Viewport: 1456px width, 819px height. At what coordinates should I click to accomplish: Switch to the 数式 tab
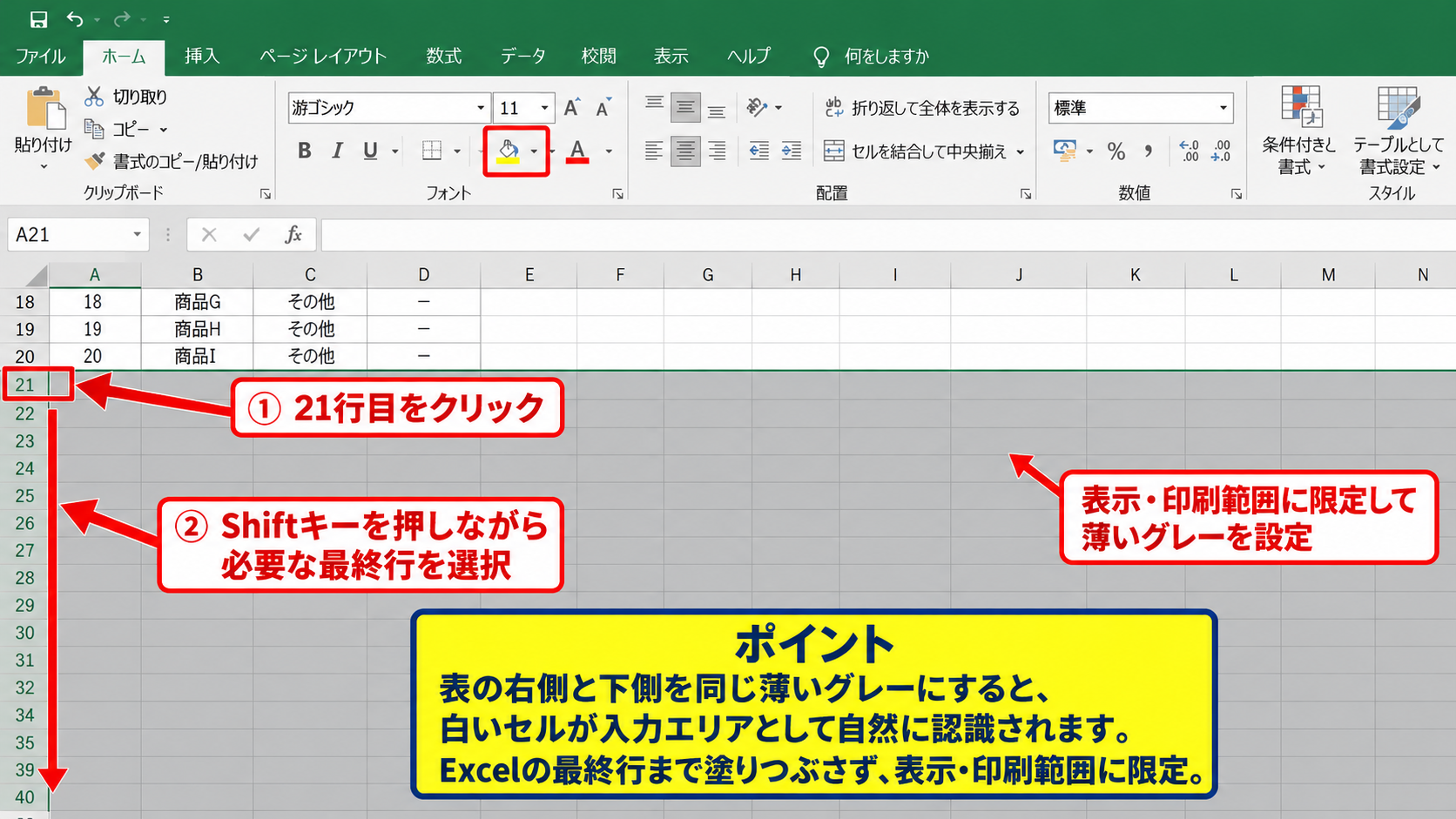pyautogui.click(x=444, y=57)
